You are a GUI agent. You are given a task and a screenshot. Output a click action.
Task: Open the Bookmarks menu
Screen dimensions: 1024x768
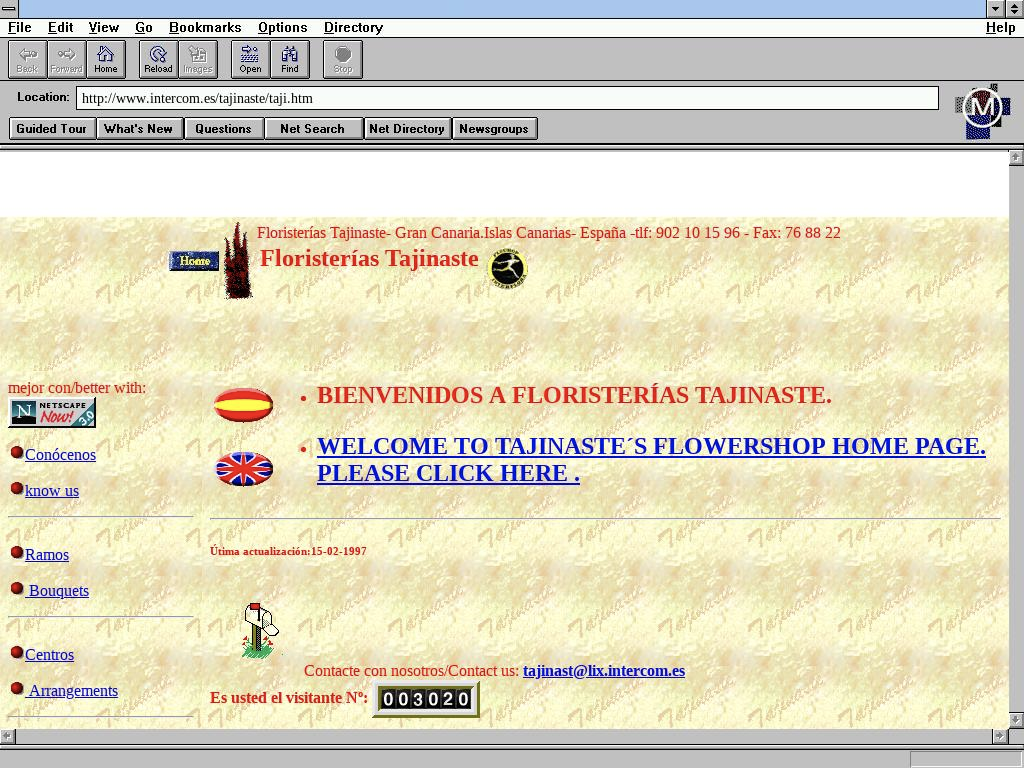tap(204, 27)
